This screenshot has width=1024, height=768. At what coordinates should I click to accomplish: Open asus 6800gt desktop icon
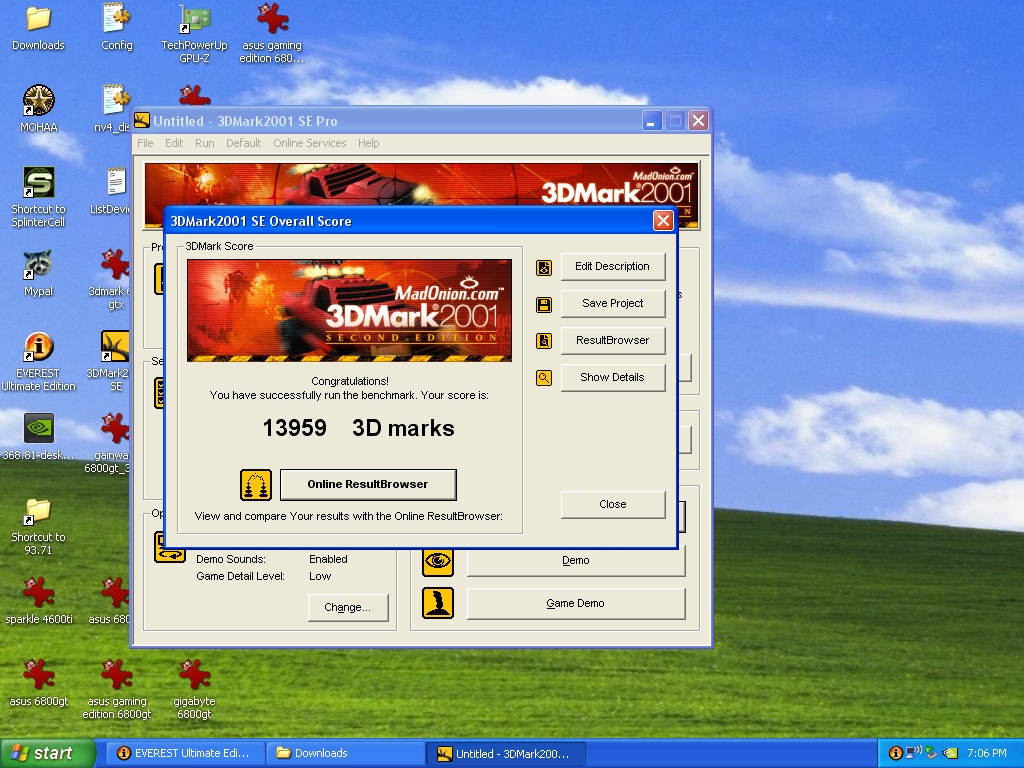(38, 683)
